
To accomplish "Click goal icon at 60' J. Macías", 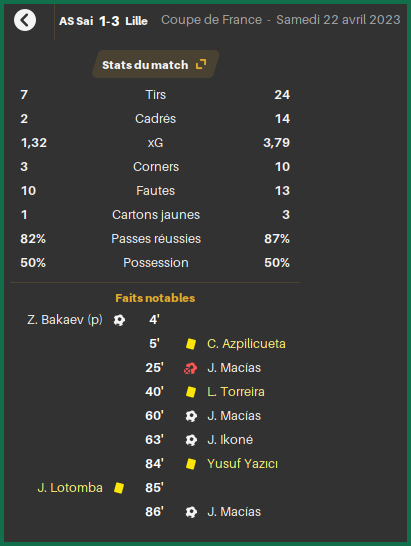I will tap(191, 416).
